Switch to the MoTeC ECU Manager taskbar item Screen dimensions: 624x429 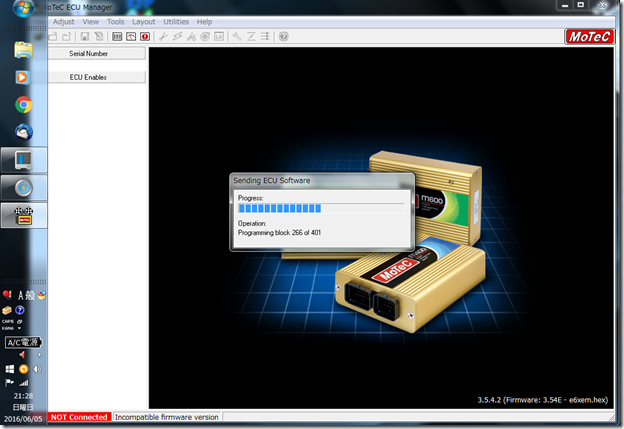(x=23, y=215)
